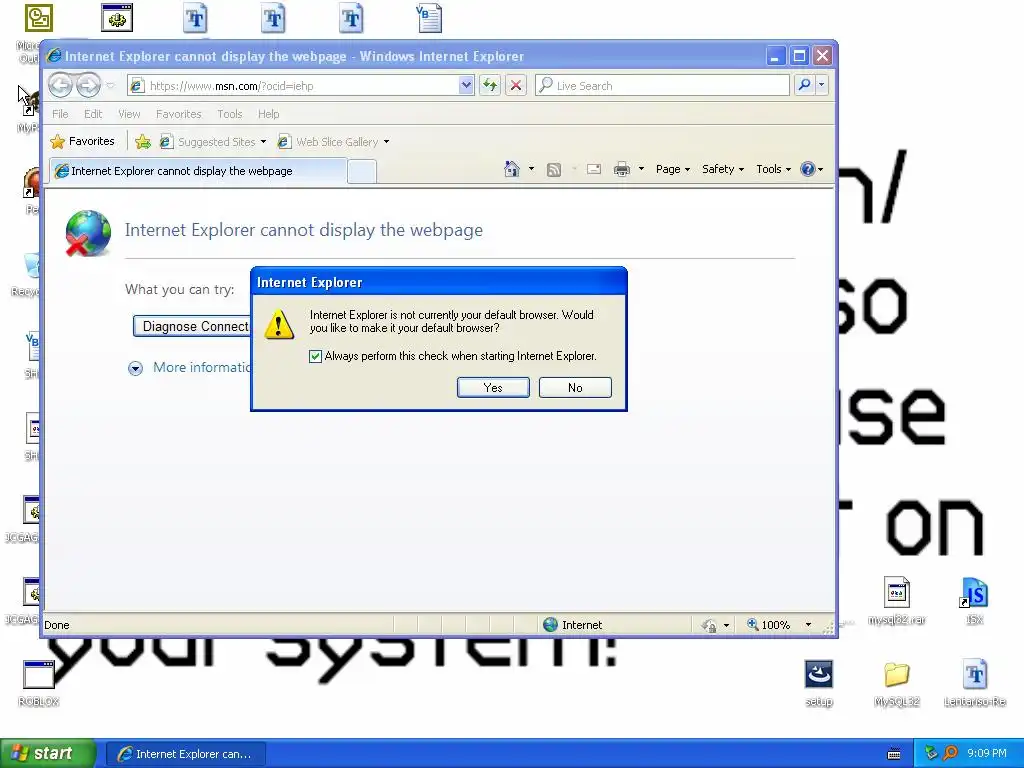Select the ROBLOX desktop icon
The height and width of the screenshot is (768, 1024).
39,683
